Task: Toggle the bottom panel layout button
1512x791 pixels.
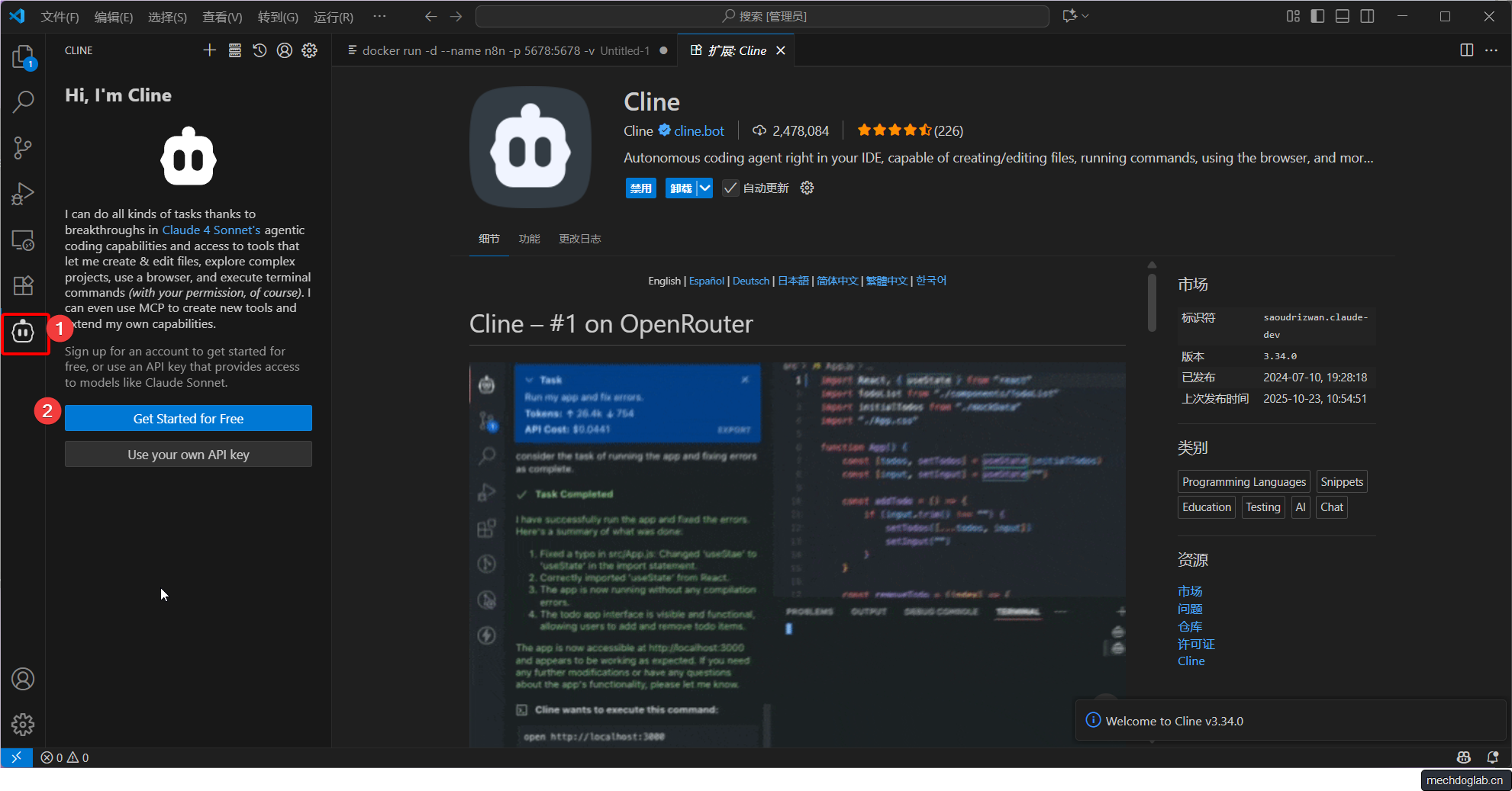Action: 1342,16
